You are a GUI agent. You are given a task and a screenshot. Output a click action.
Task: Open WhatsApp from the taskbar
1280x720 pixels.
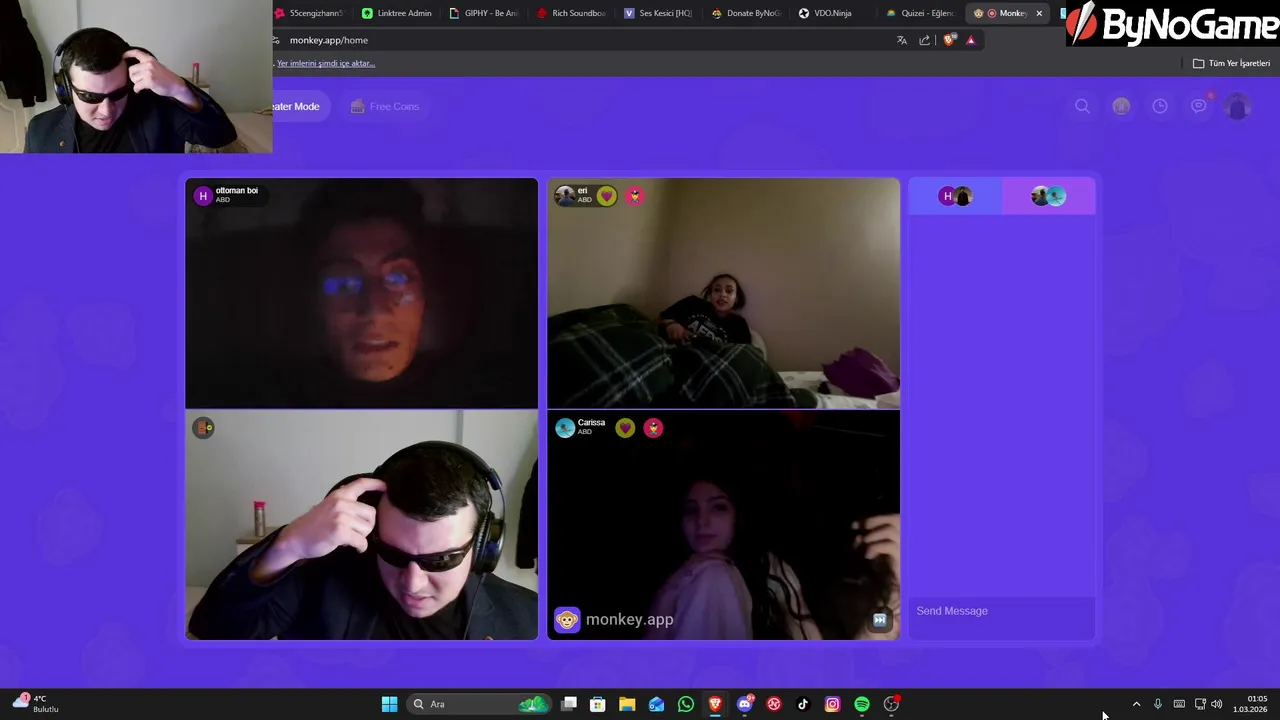pyautogui.click(x=686, y=704)
